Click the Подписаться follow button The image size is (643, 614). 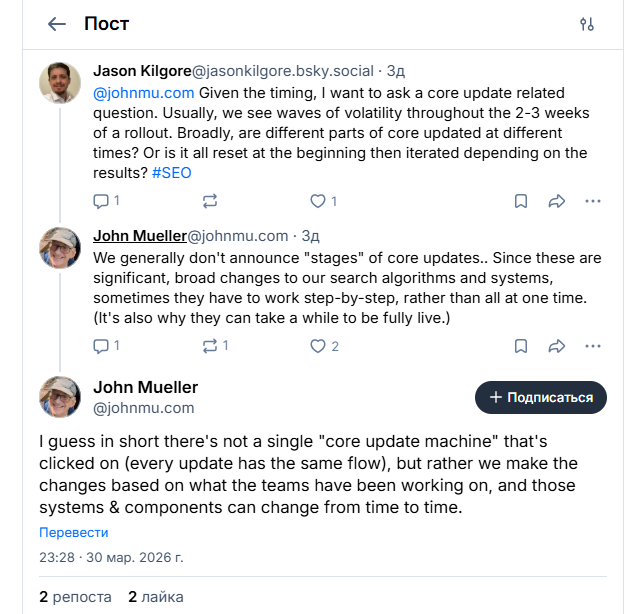541,397
